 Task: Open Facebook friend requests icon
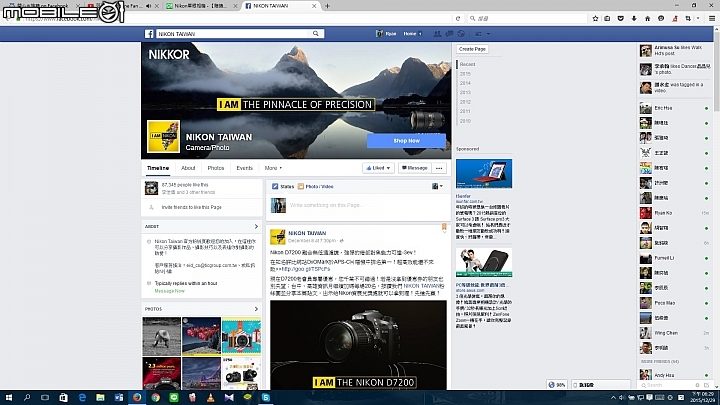pos(437,34)
